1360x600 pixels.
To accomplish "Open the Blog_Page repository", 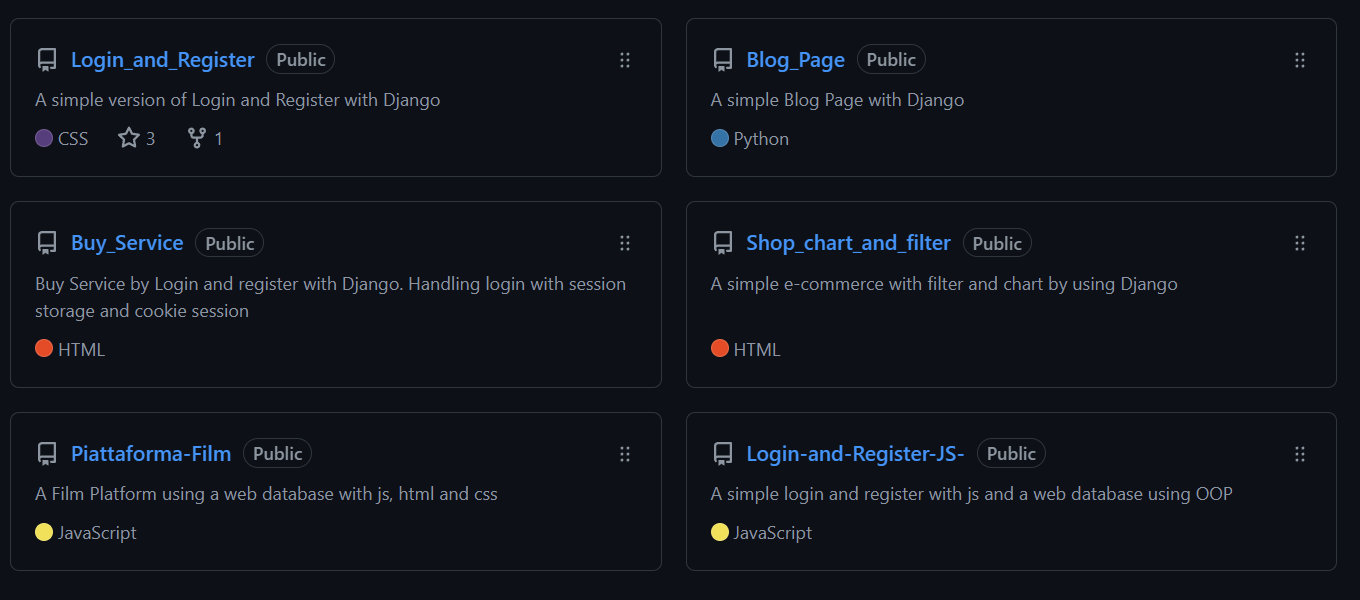I will (795, 60).
